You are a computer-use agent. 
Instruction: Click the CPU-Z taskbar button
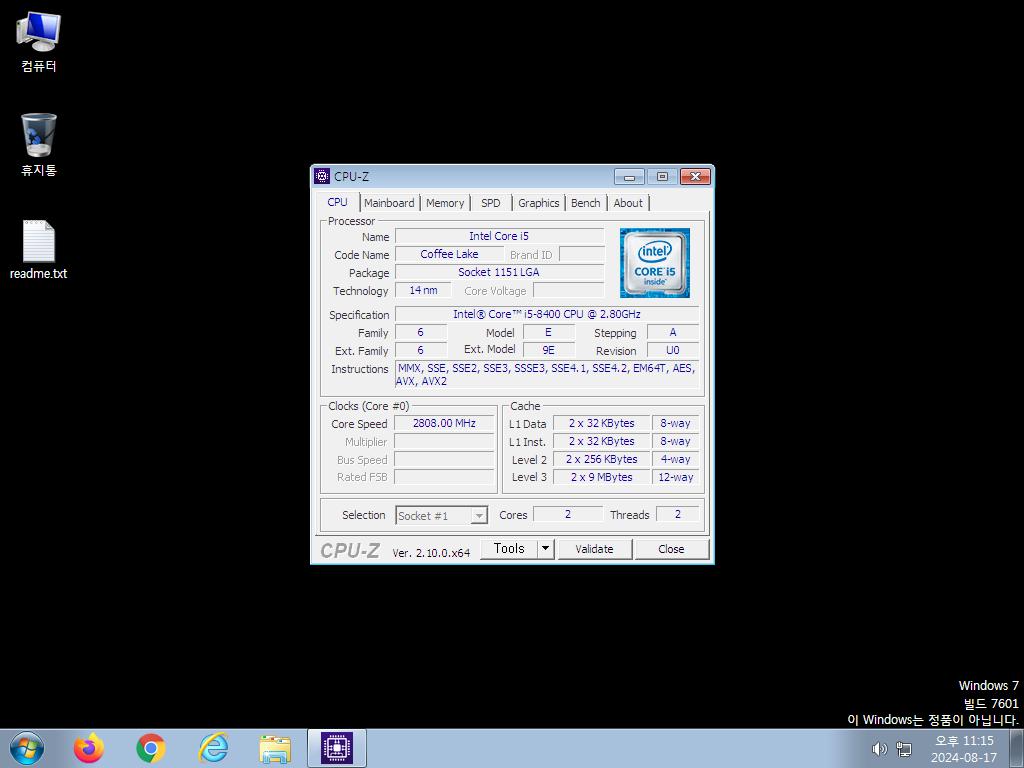[x=337, y=748]
